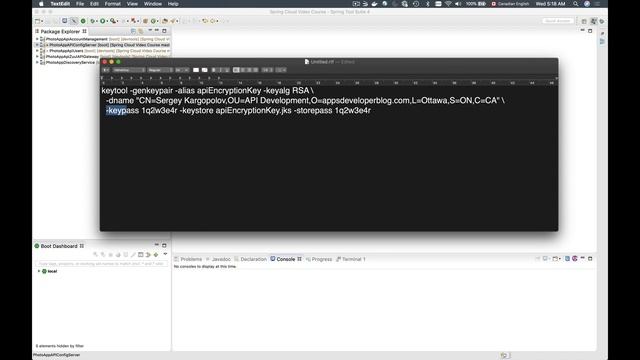This screenshot has height=360, width=640.
Task: Click the Run external tools icon in the toolbar
Action: pos(113,21)
